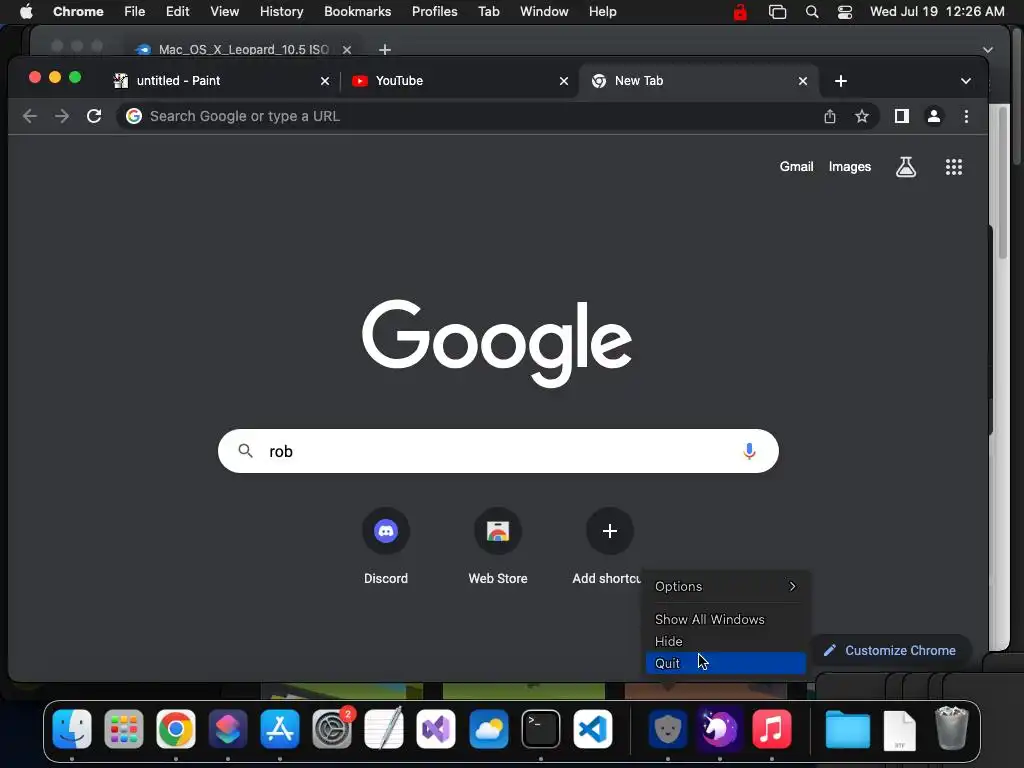Open TextEdit from the dock
The width and height of the screenshot is (1024, 768).
(384, 729)
